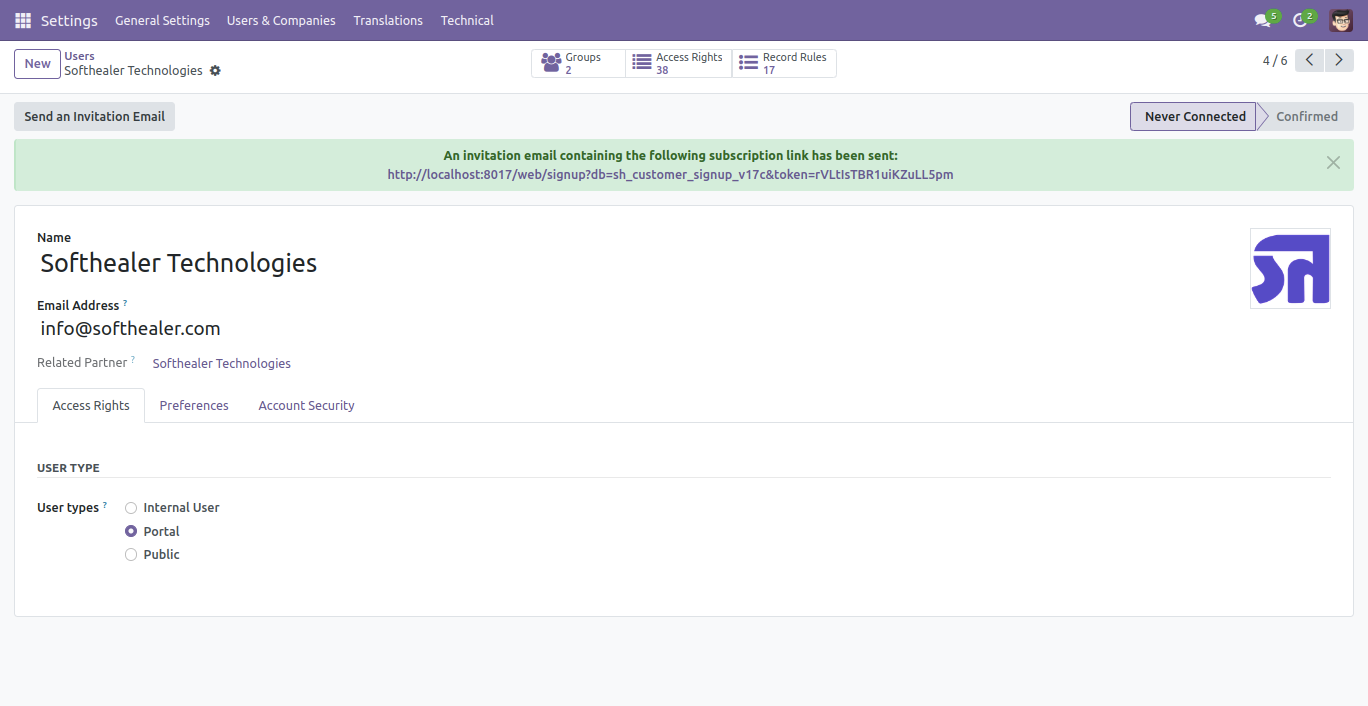Viewport: 1368px width, 706px height.
Task: Switch to the Access Rights tab
Action: coord(91,405)
